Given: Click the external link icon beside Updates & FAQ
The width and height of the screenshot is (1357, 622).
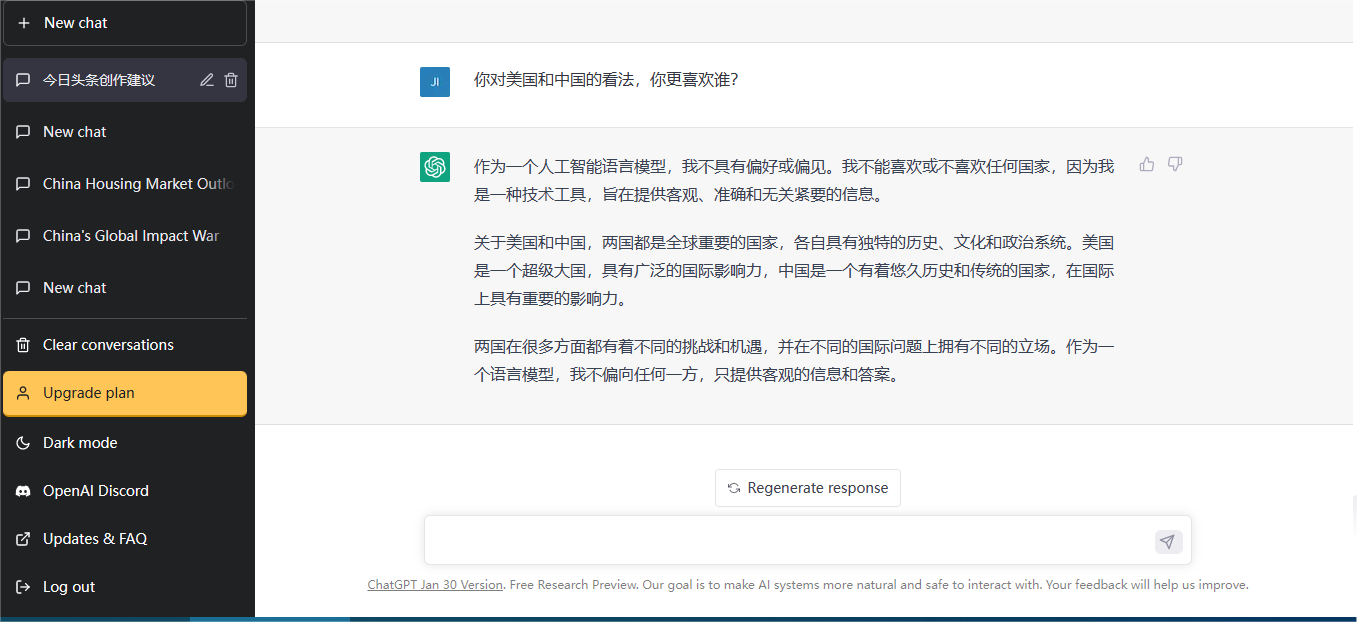Looking at the screenshot, I should tap(23, 539).
